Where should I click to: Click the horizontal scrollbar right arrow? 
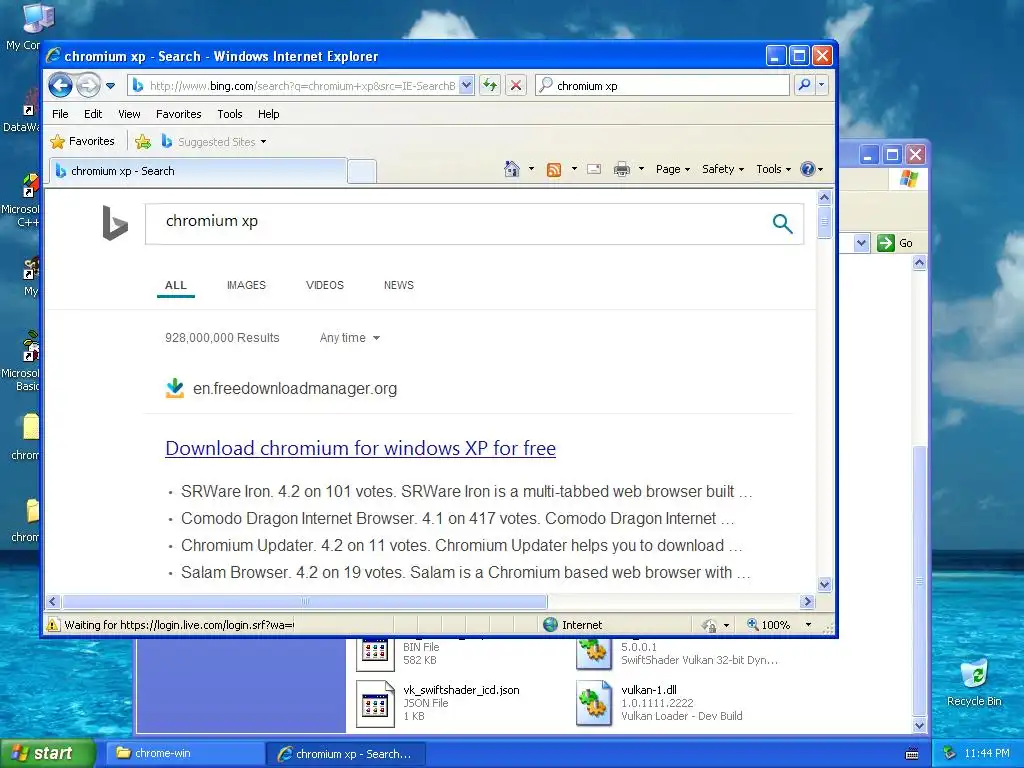[x=807, y=601]
